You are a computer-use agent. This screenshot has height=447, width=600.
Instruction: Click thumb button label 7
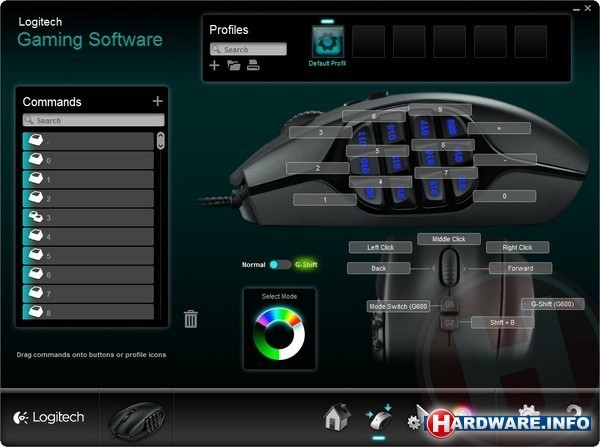click(446, 173)
